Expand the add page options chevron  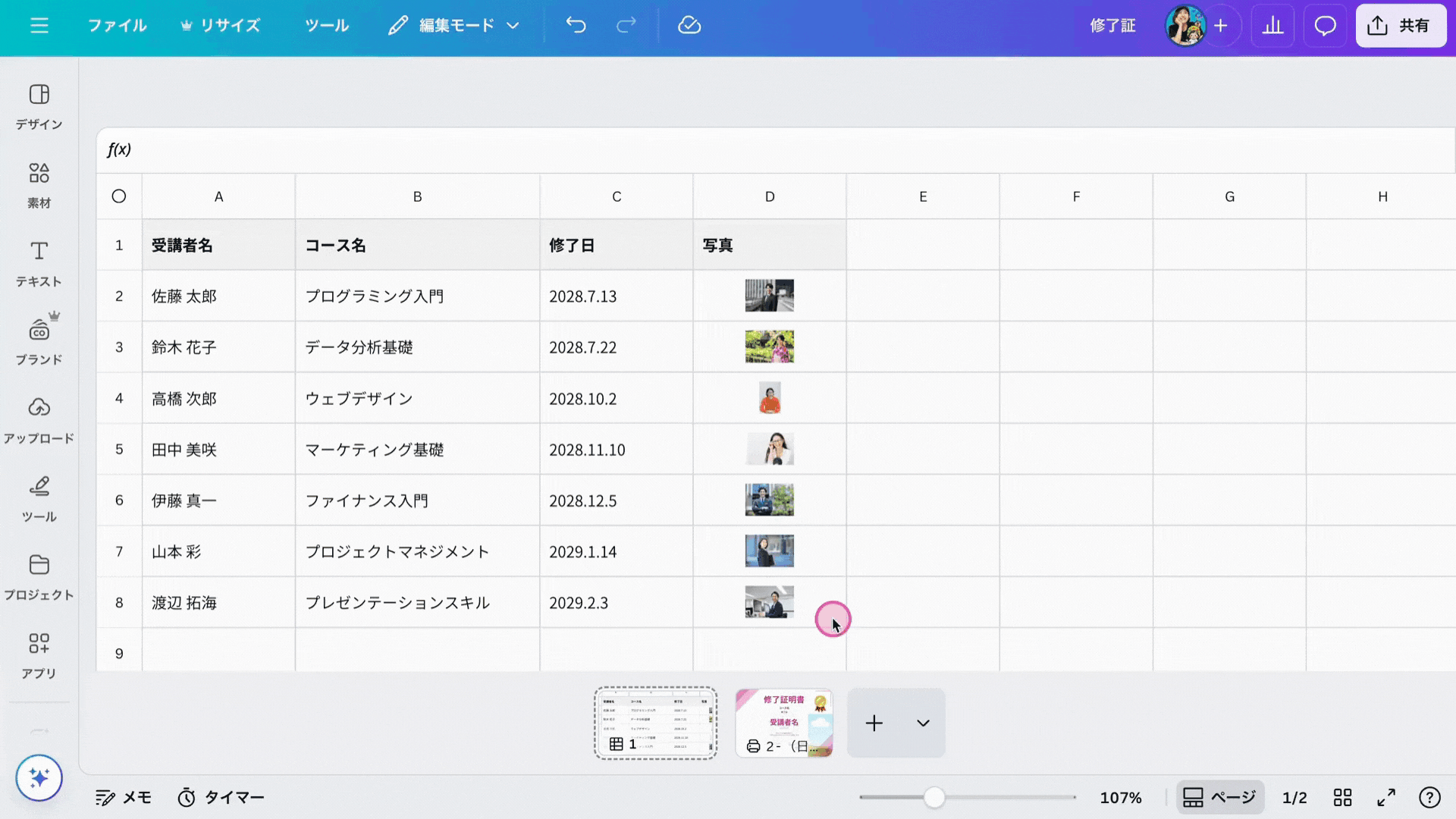[923, 723]
